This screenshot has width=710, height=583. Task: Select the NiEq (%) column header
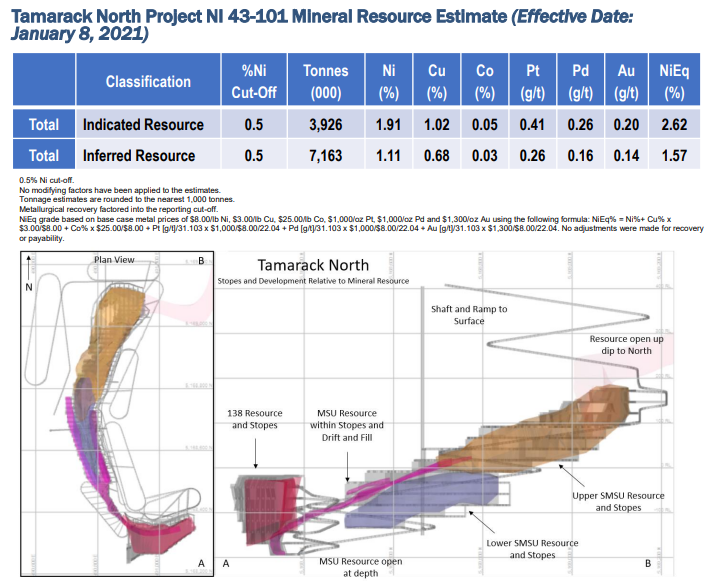672,81
